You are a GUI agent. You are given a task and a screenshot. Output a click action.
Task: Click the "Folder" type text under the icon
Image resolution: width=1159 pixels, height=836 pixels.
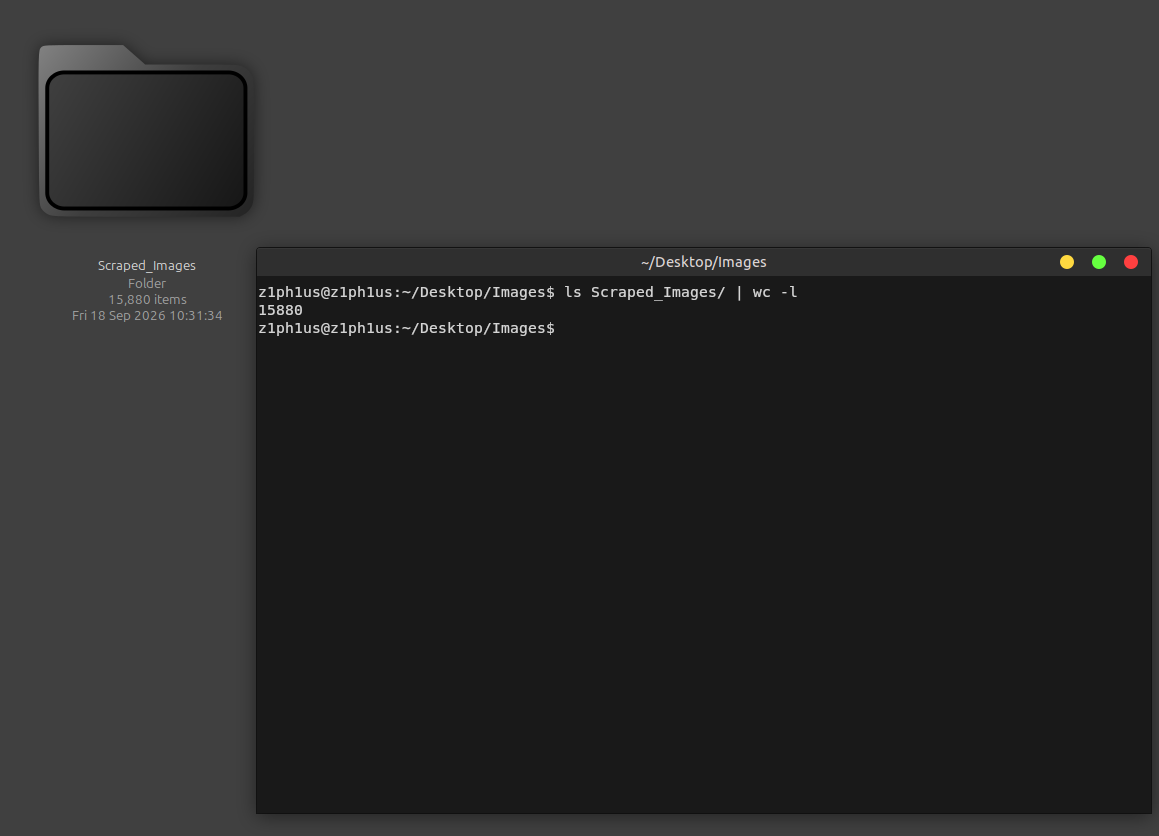146,283
